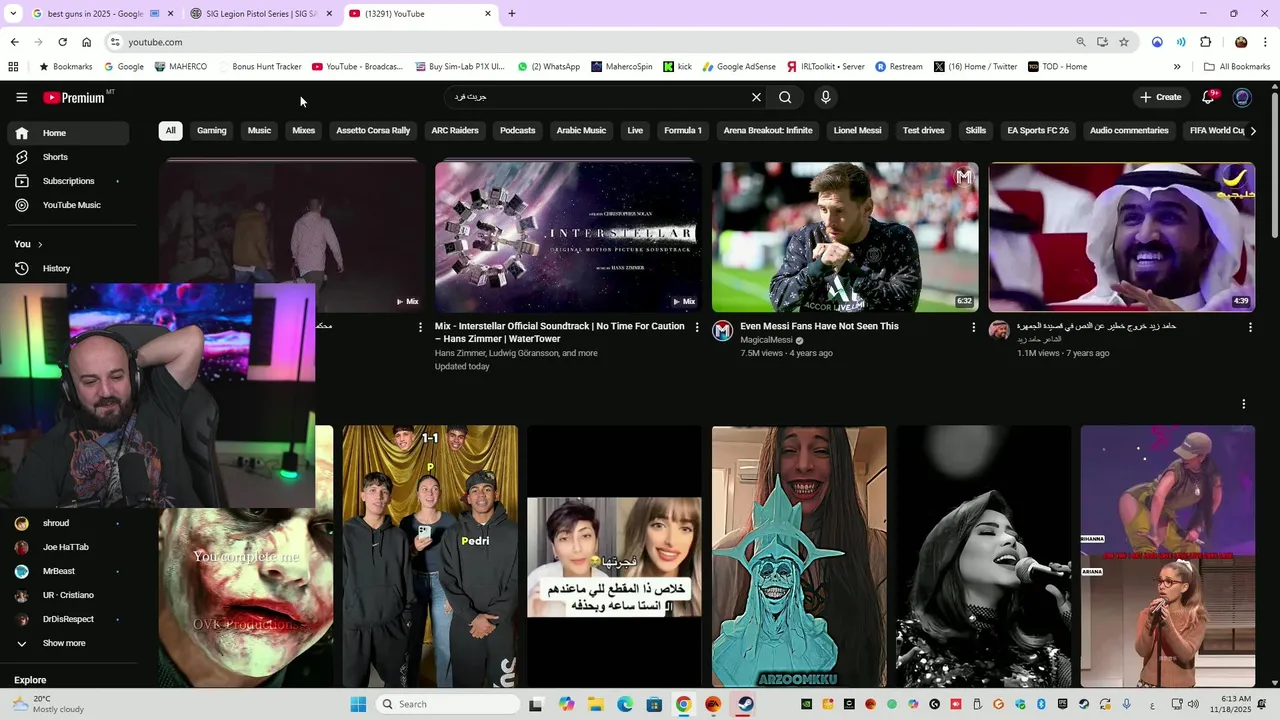Open Subscriptions in the sidebar

coord(69,181)
